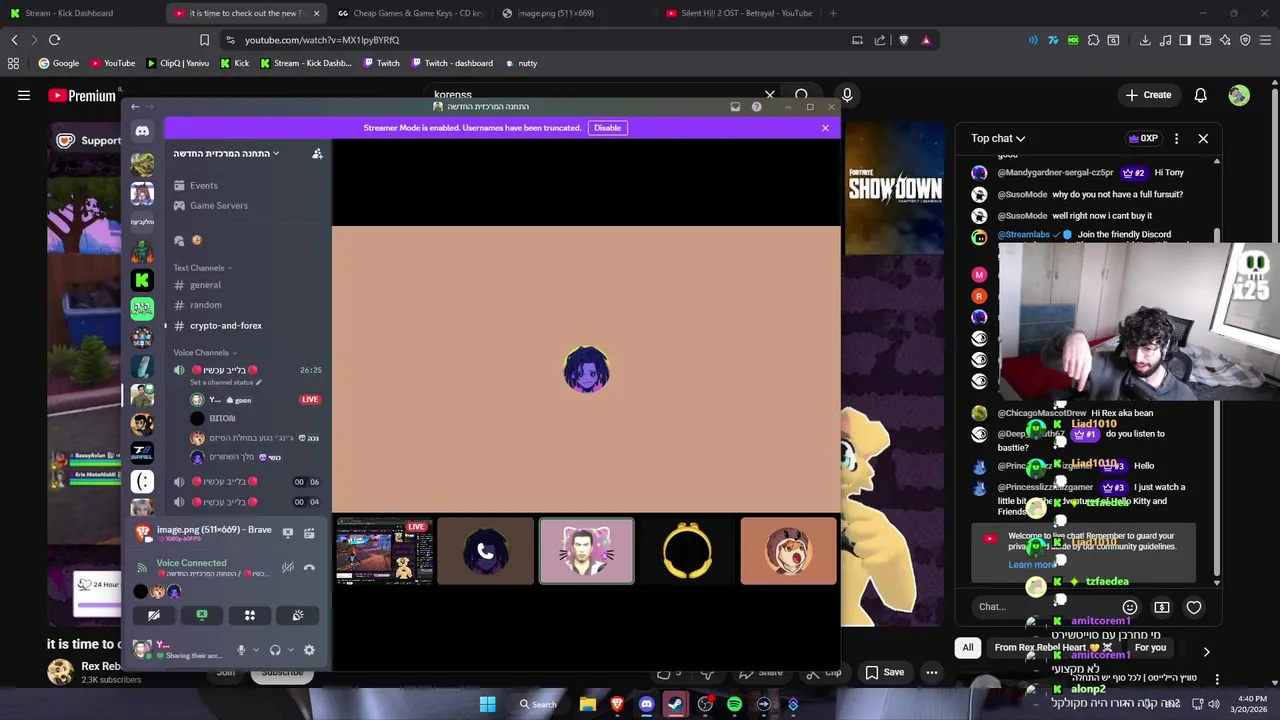The image size is (1280, 720).
Task: Open the Discord inbox icon in title bar
Action: point(735,107)
